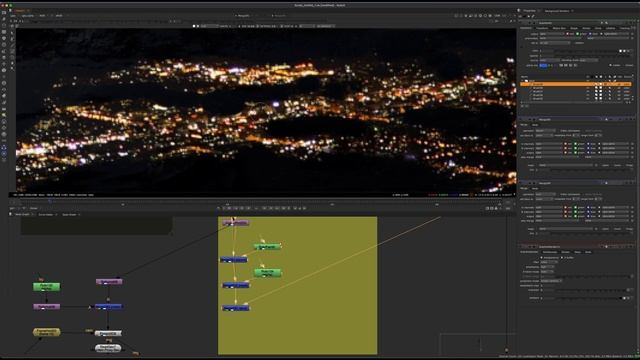Select the Viewer1 tab
The image size is (640, 360).
[20, 11]
